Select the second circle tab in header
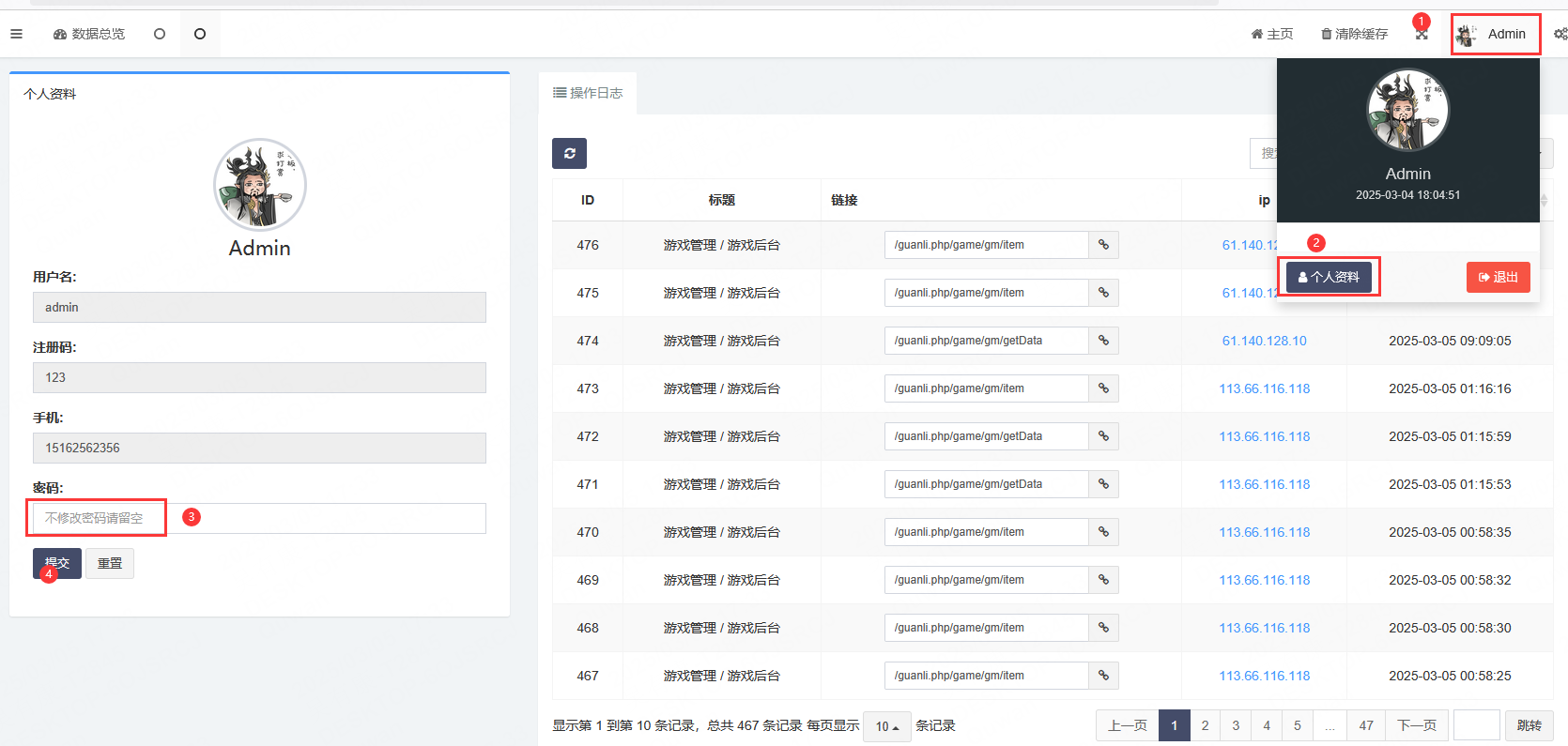 tap(160, 34)
